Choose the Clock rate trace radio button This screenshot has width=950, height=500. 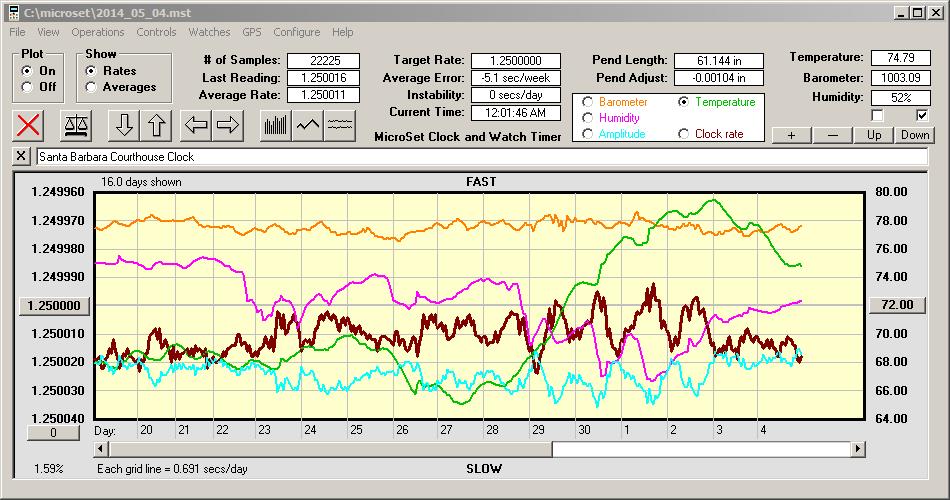click(684, 134)
